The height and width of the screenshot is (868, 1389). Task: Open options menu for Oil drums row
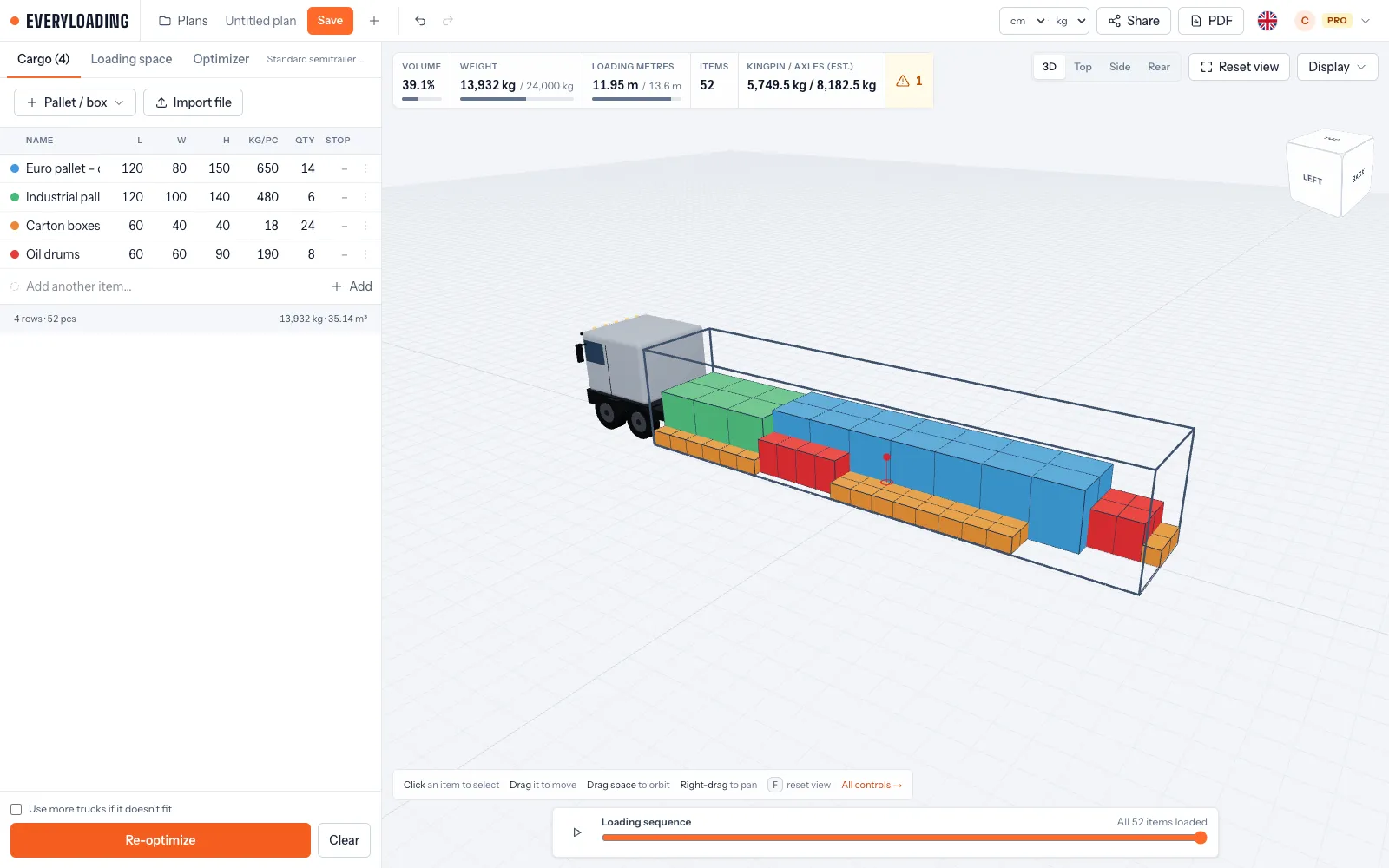(x=365, y=254)
